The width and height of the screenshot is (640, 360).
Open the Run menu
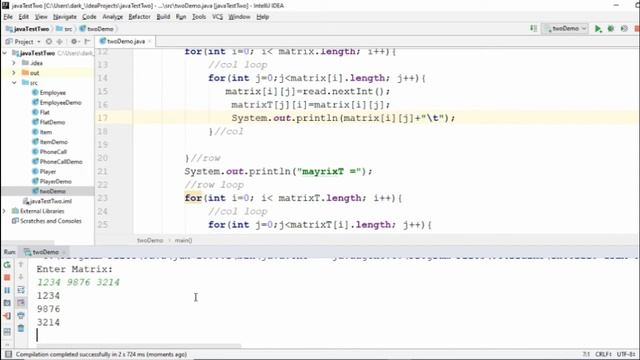181,17
